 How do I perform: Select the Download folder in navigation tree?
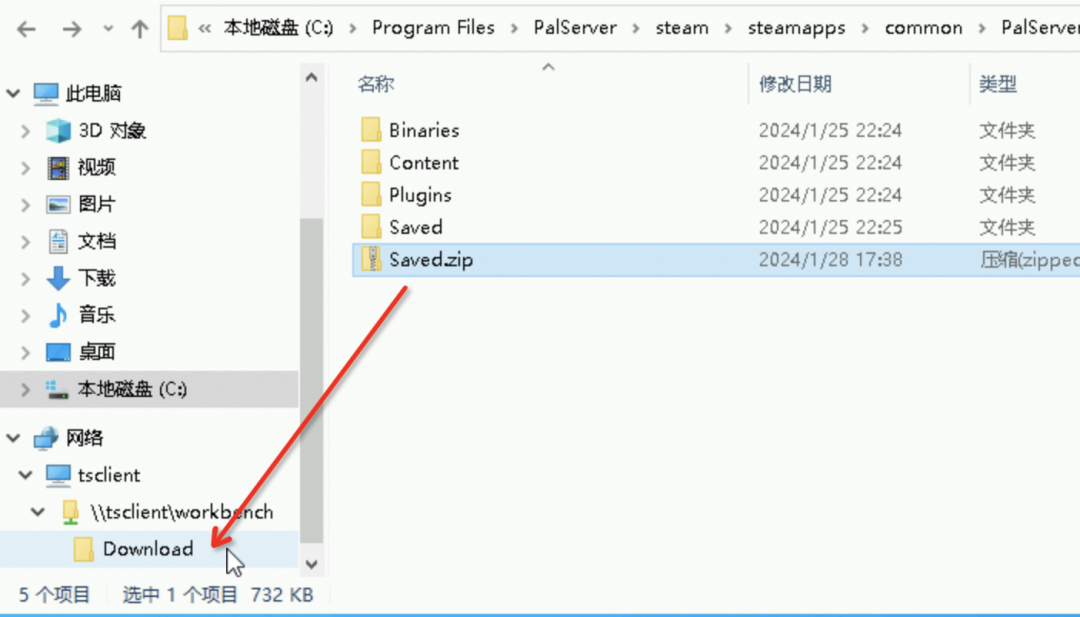148,549
